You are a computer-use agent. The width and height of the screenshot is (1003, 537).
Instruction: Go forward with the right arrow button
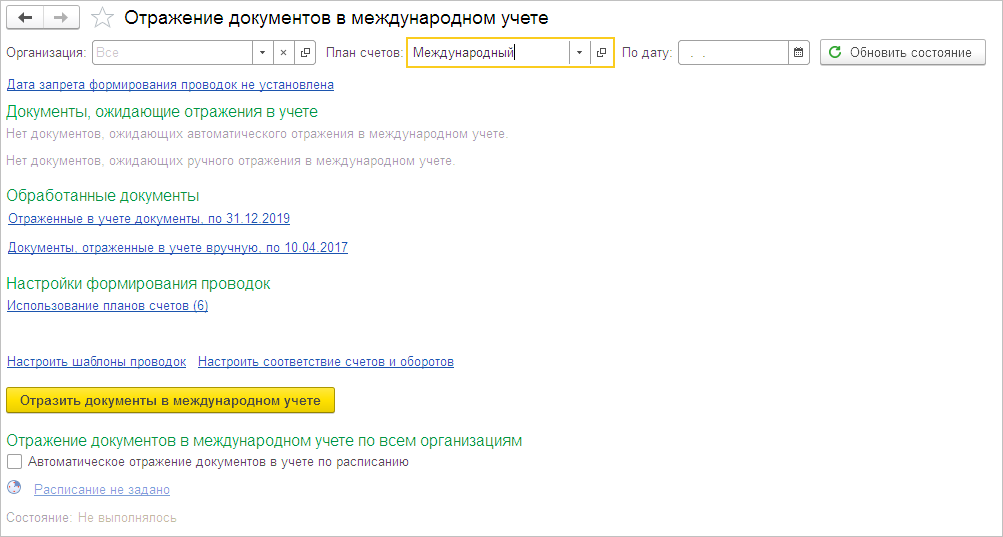(61, 18)
